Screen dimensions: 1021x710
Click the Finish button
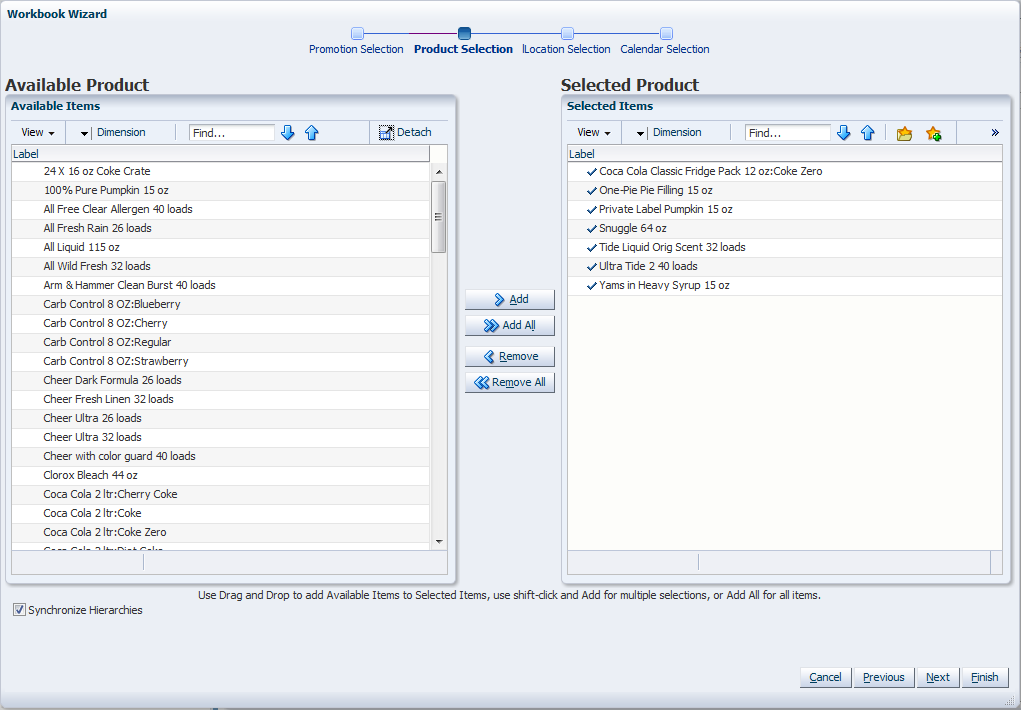pyautogui.click(x=985, y=677)
